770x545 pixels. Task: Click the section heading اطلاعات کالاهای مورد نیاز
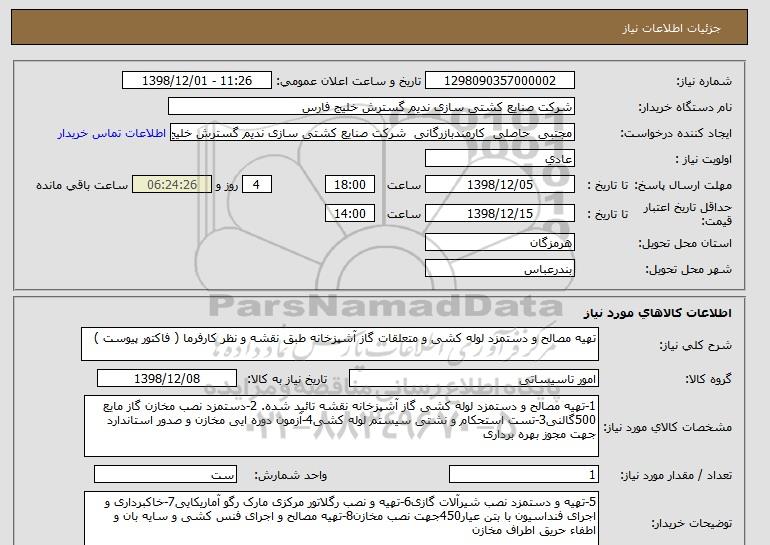[x=658, y=313]
